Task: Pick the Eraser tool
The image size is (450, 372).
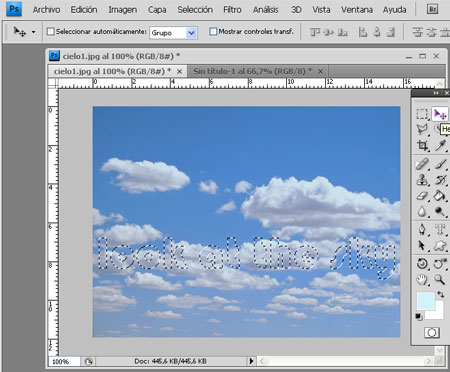Action: pyautogui.click(x=422, y=196)
